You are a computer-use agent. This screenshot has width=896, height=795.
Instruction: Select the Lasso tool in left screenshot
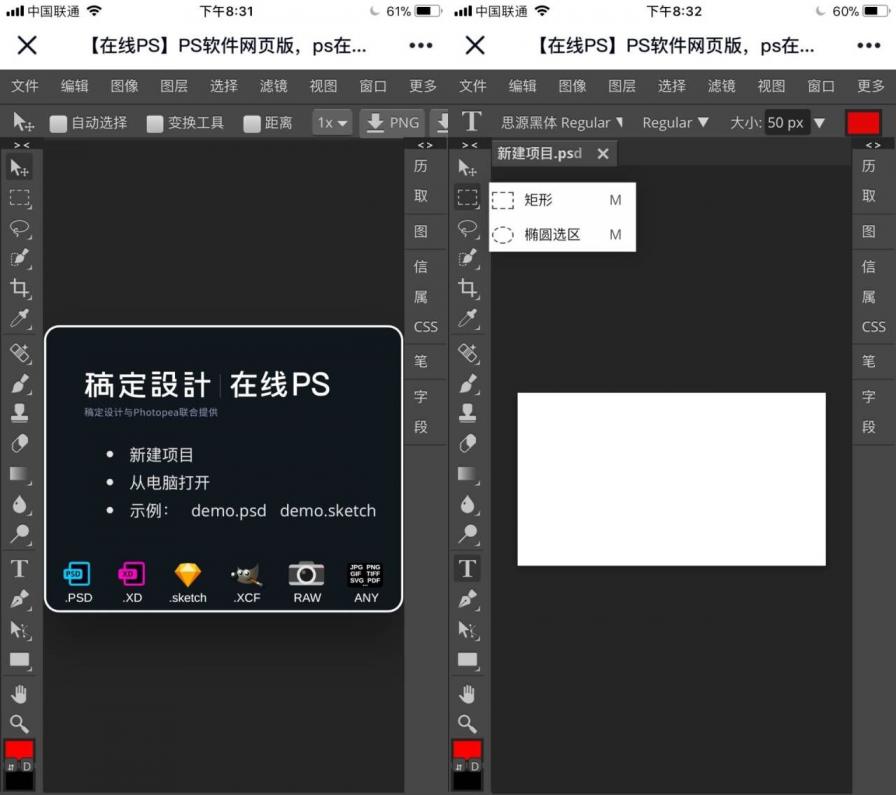(19, 228)
